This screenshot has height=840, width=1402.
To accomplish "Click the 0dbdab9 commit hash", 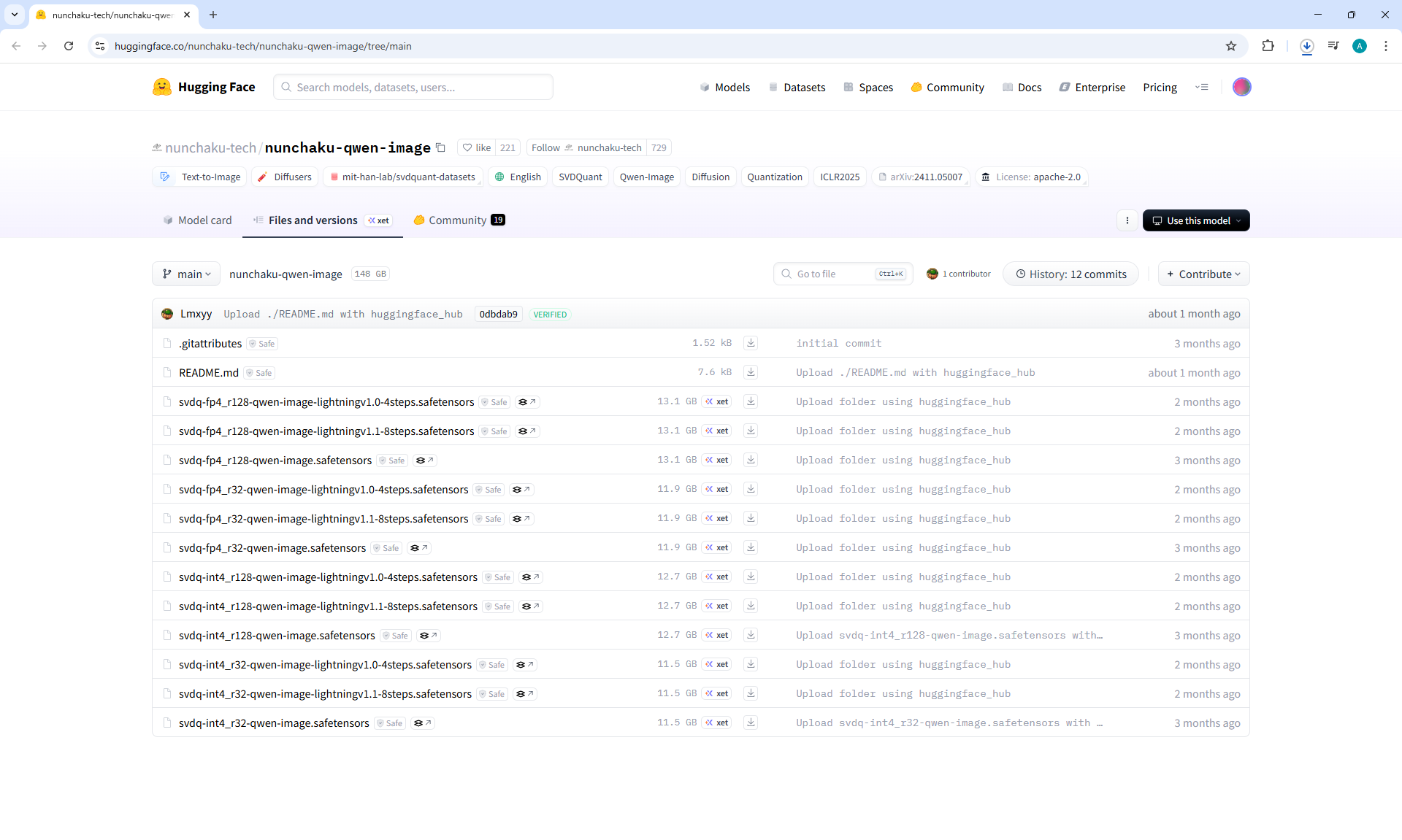I will click(498, 315).
